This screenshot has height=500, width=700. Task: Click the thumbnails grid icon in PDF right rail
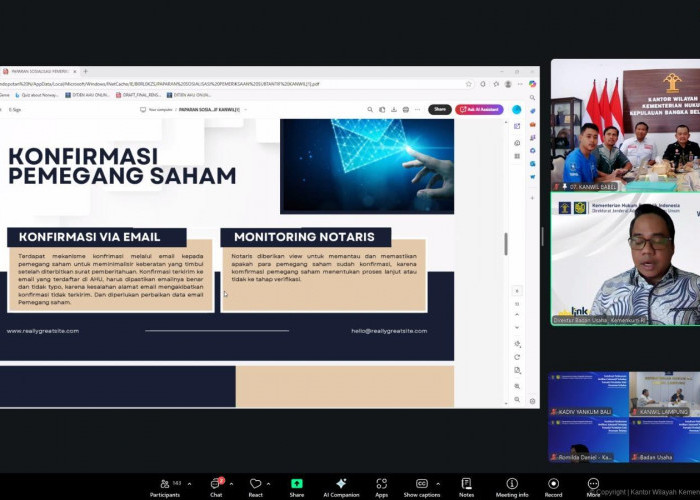(x=517, y=156)
